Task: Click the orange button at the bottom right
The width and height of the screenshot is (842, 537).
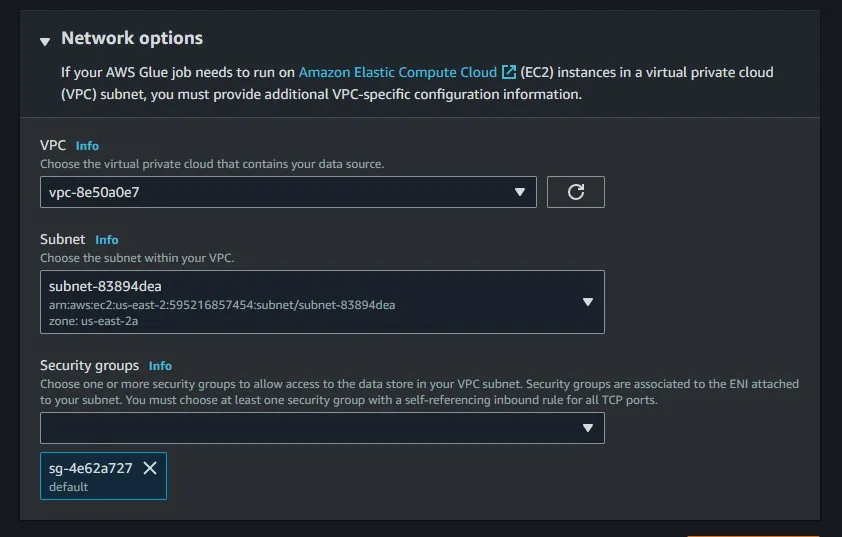Action: 751,535
